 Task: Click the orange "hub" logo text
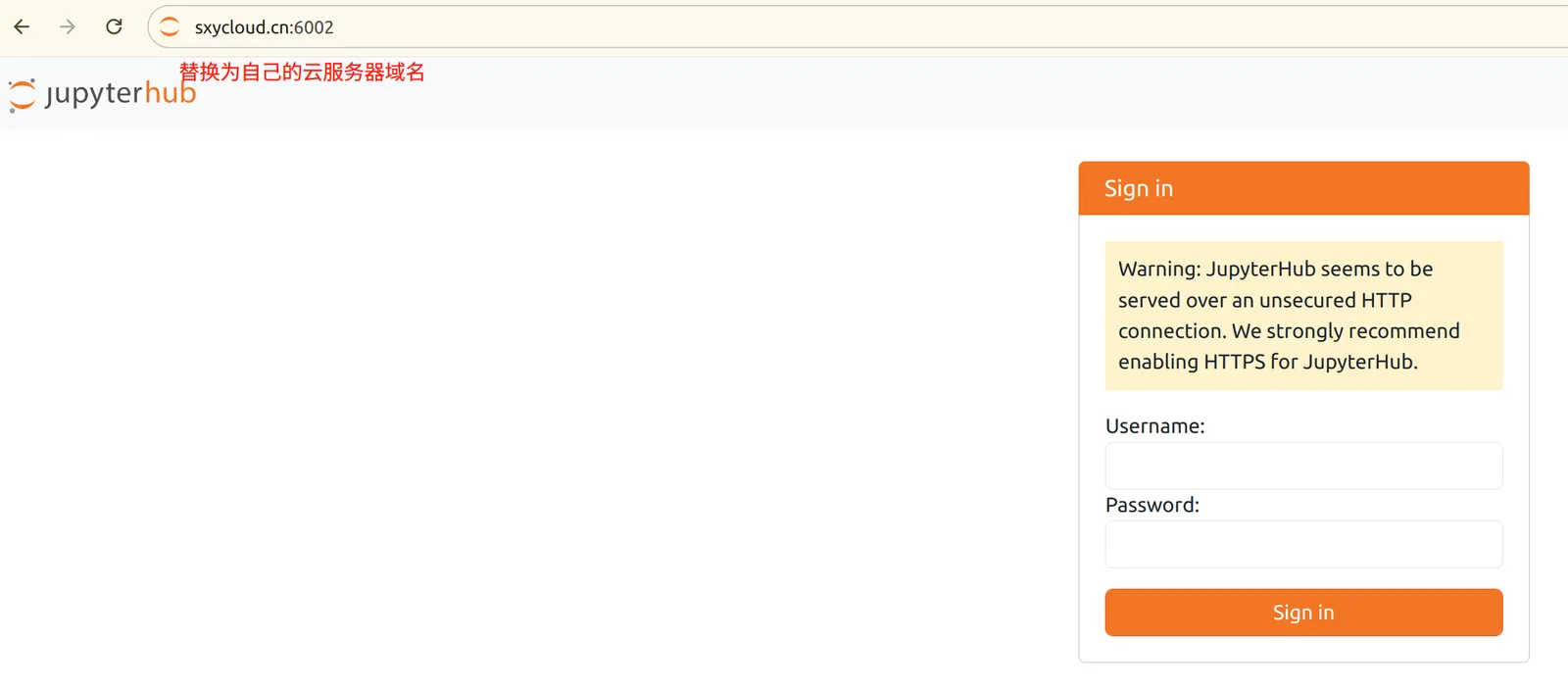(171, 94)
